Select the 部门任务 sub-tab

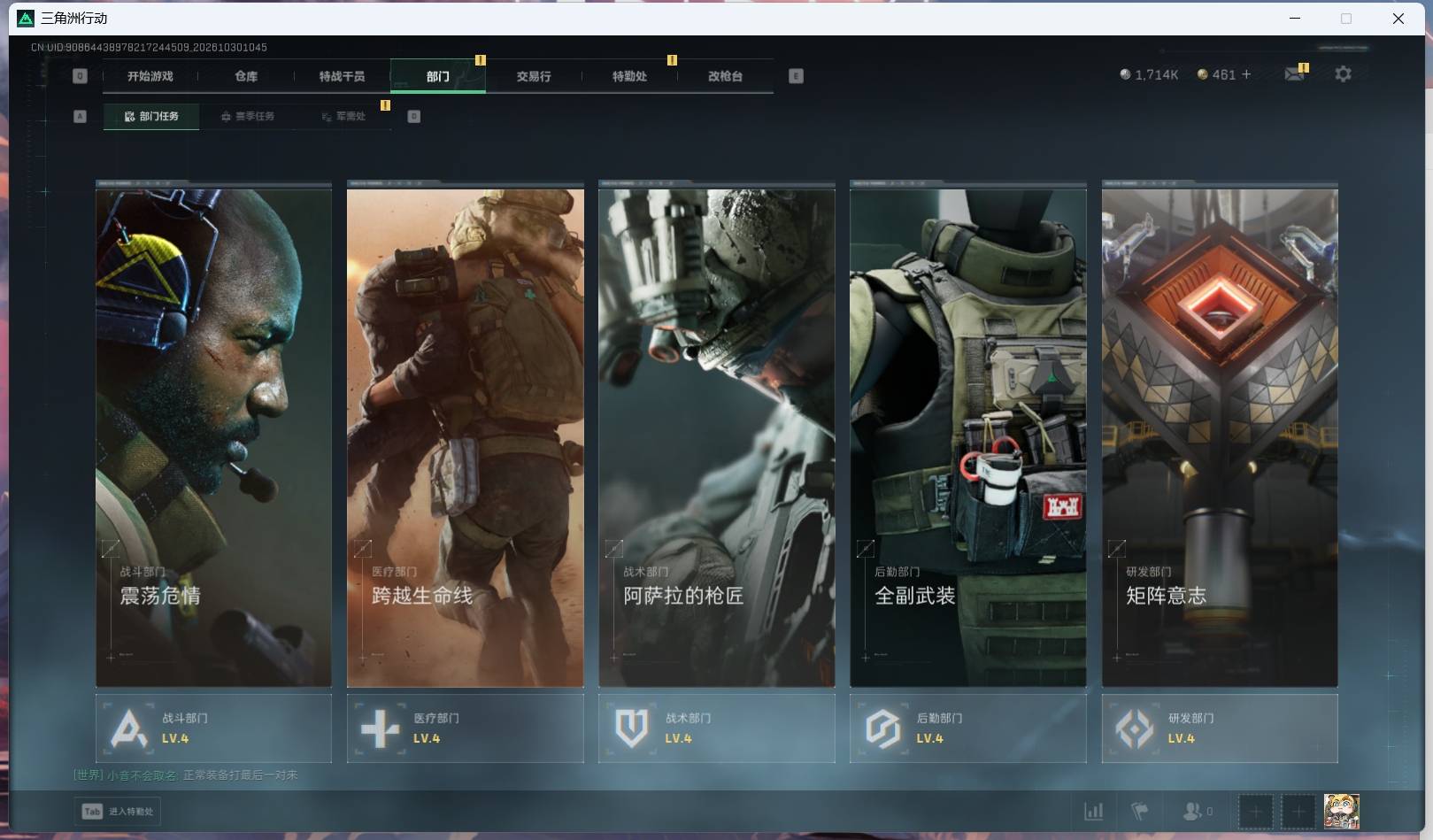click(151, 116)
